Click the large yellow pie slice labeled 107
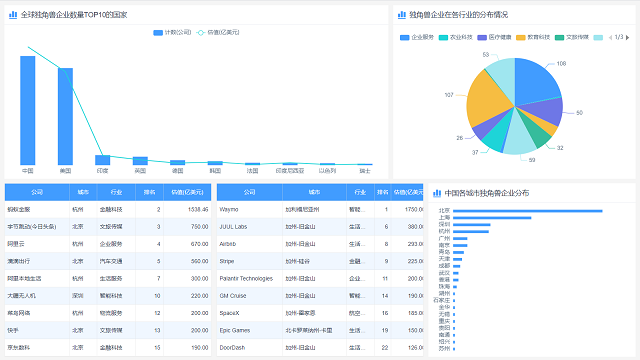 click(488, 100)
